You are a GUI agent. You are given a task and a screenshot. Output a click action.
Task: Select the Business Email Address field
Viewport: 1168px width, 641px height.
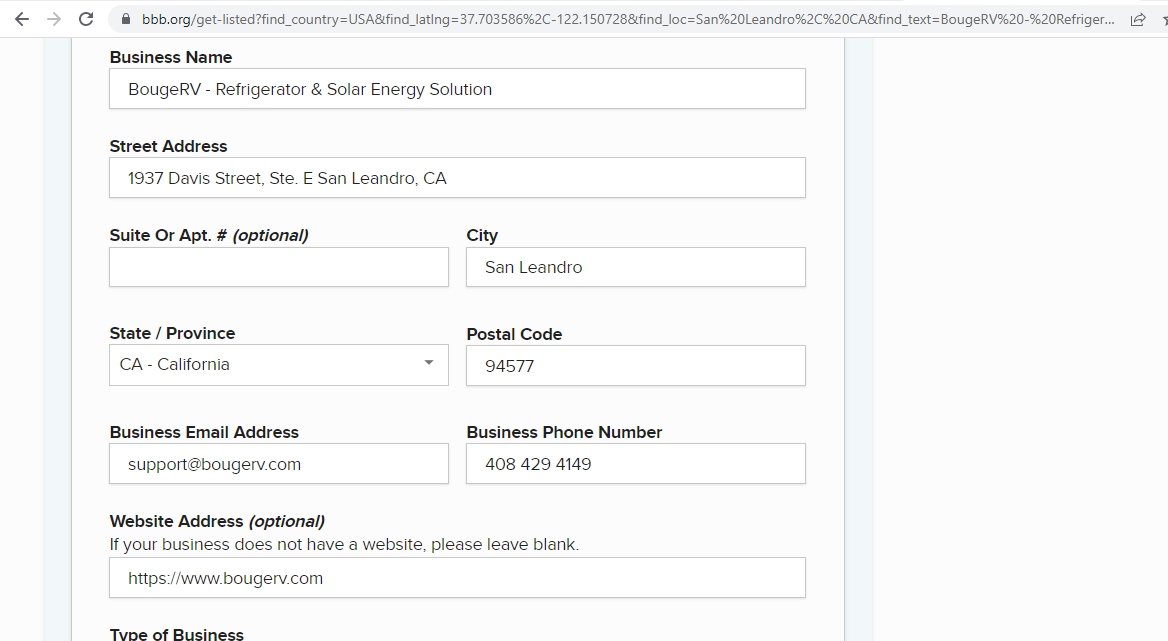278,464
